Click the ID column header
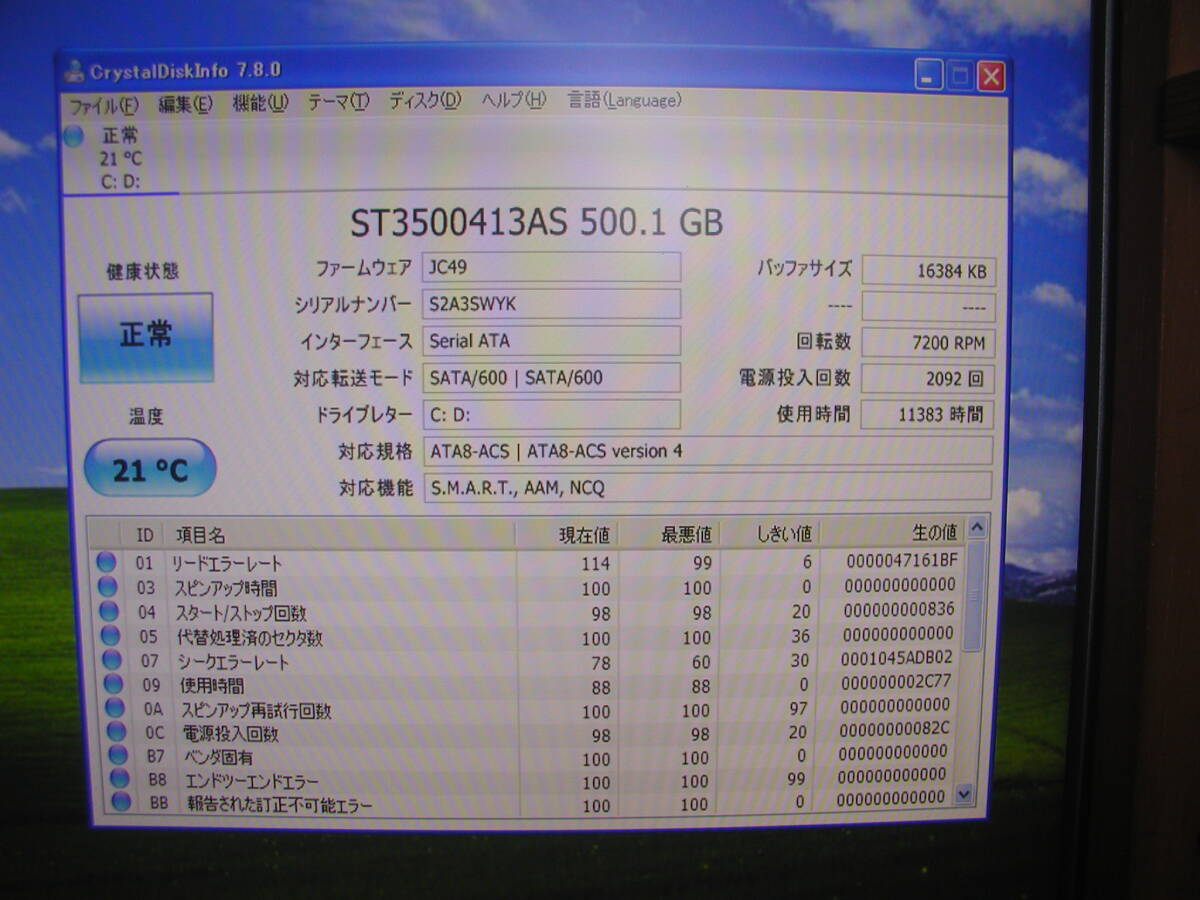The height and width of the screenshot is (900, 1200). click(144, 535)
